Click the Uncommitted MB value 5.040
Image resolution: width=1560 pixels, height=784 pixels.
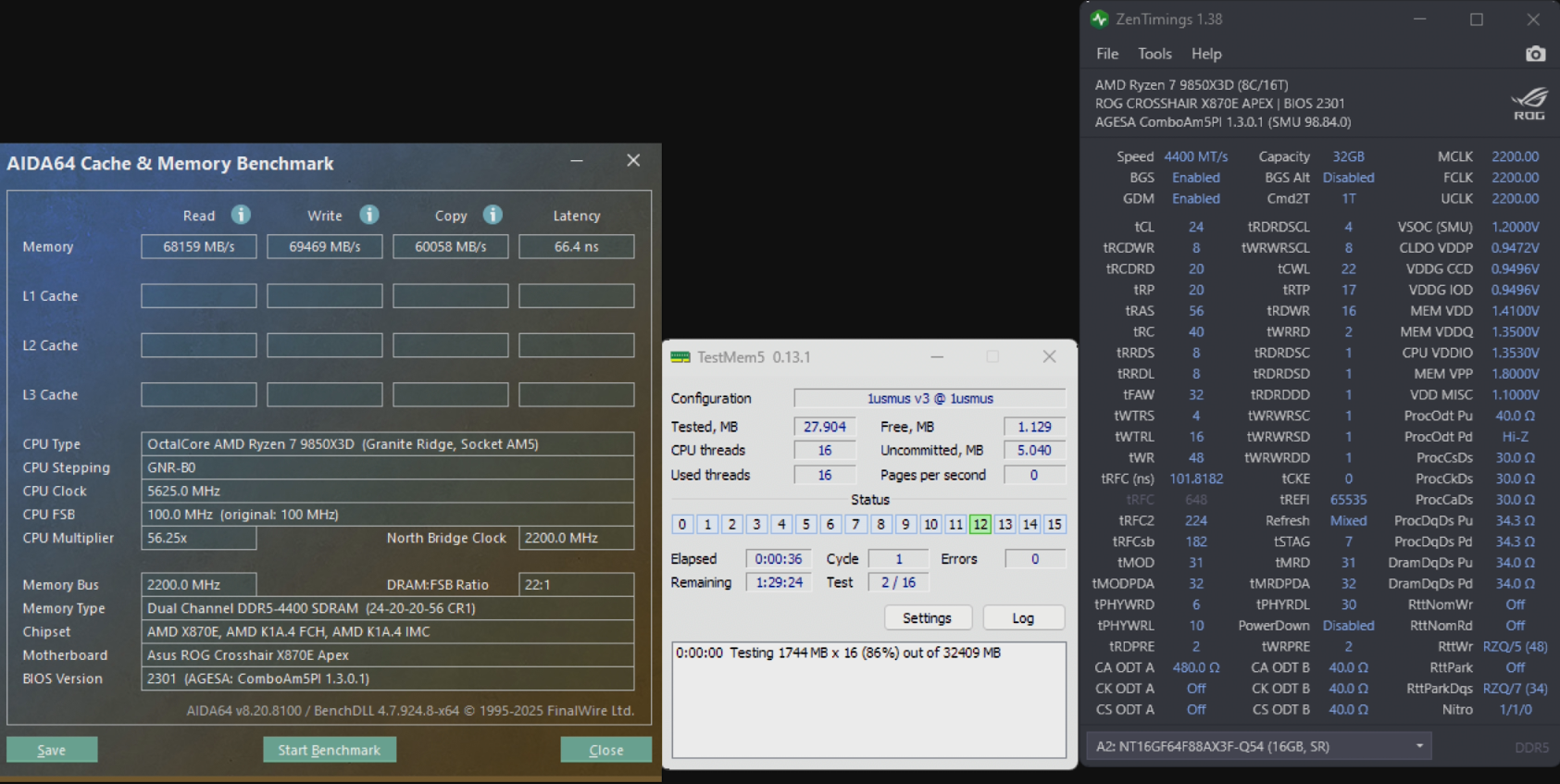1035,450
